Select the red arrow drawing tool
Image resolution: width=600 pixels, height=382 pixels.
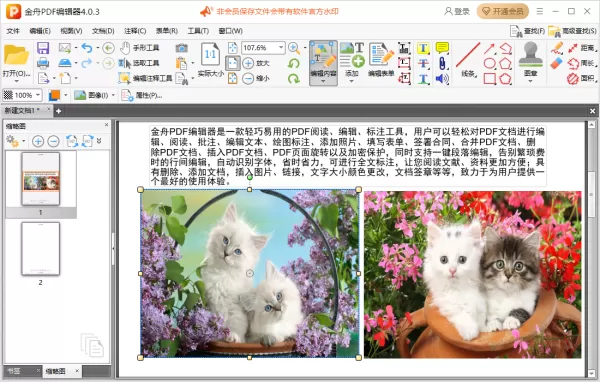tap(489, 48)
